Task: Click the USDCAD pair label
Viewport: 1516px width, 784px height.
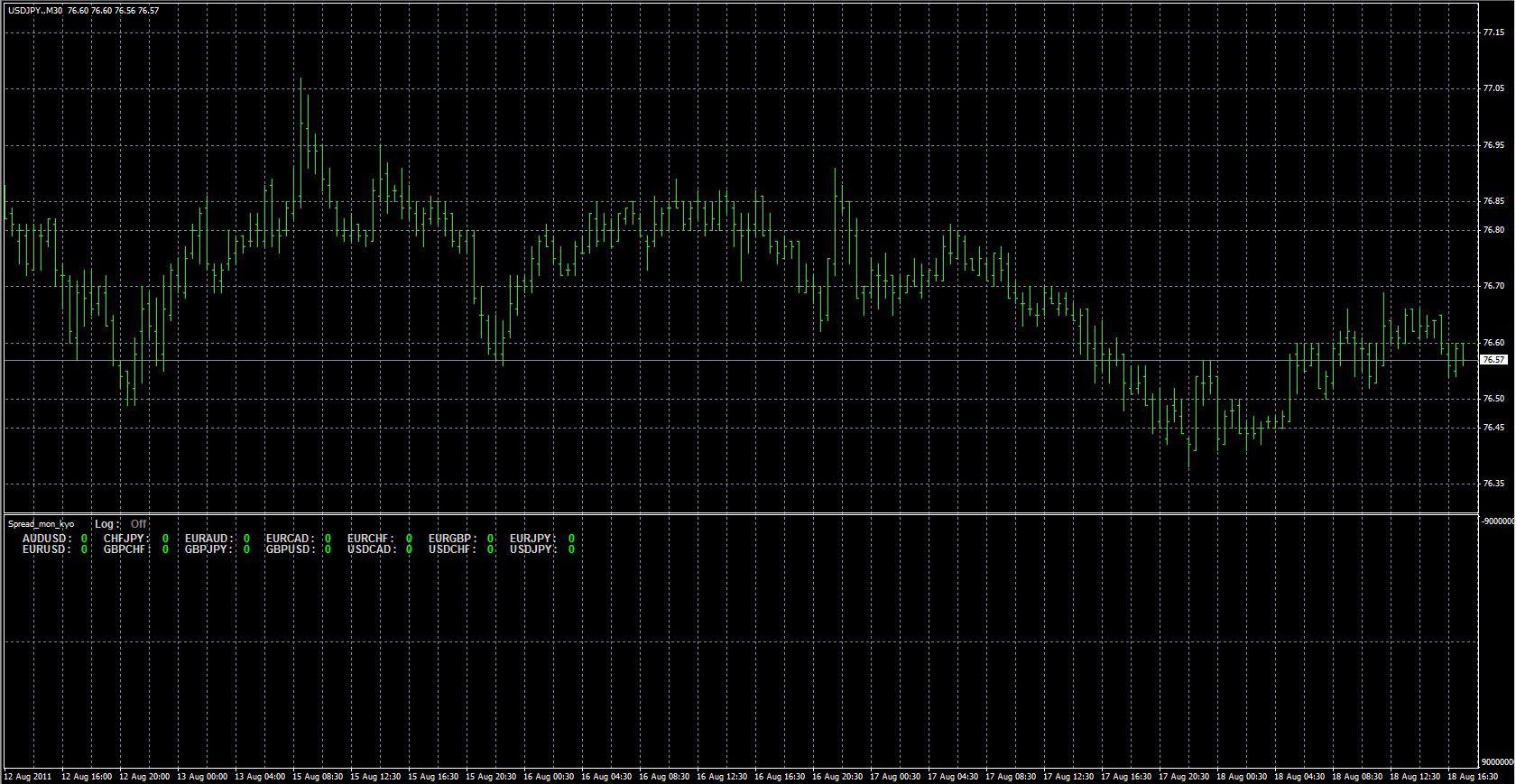Action: pos(371,549)
